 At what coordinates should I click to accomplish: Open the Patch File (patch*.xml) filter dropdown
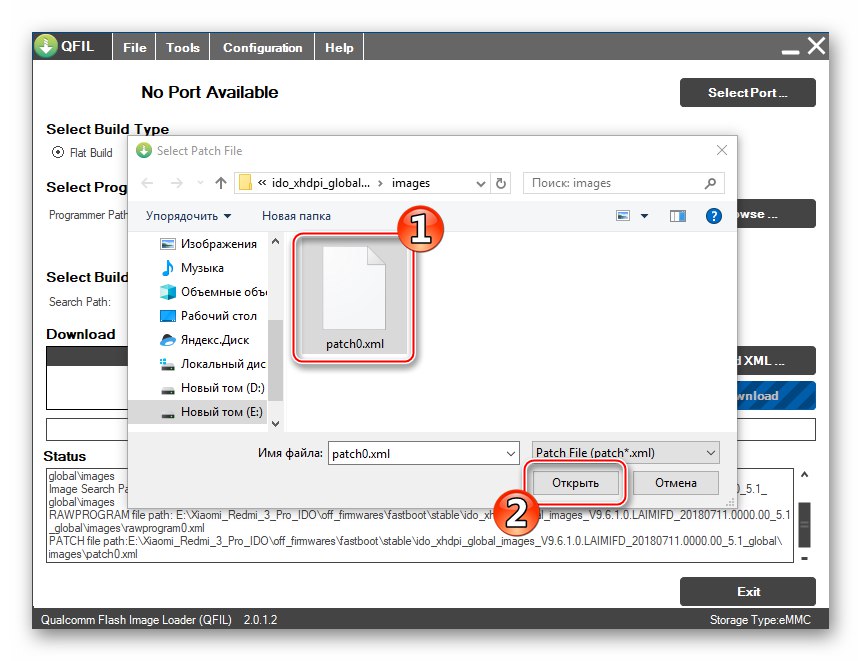pyautogui.click(x=625, y=452)
